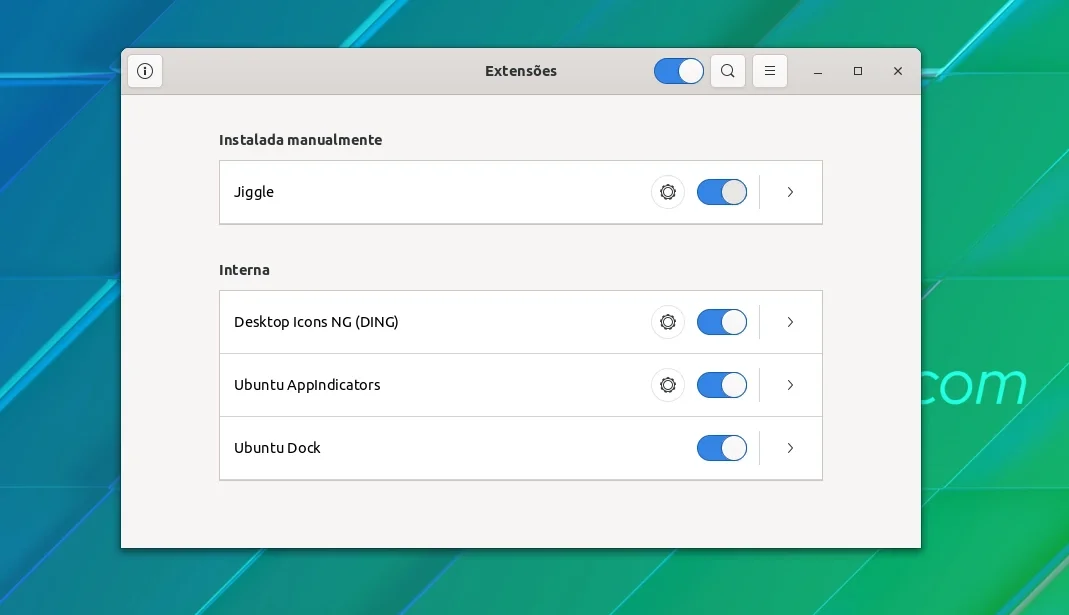Open Ubuntu AppIndicators settings gear

click(x=667, y=385)
